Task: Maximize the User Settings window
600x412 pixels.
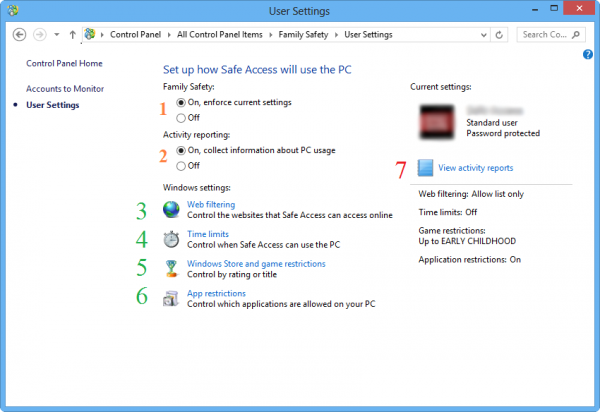Action: [x=554, y=8]
